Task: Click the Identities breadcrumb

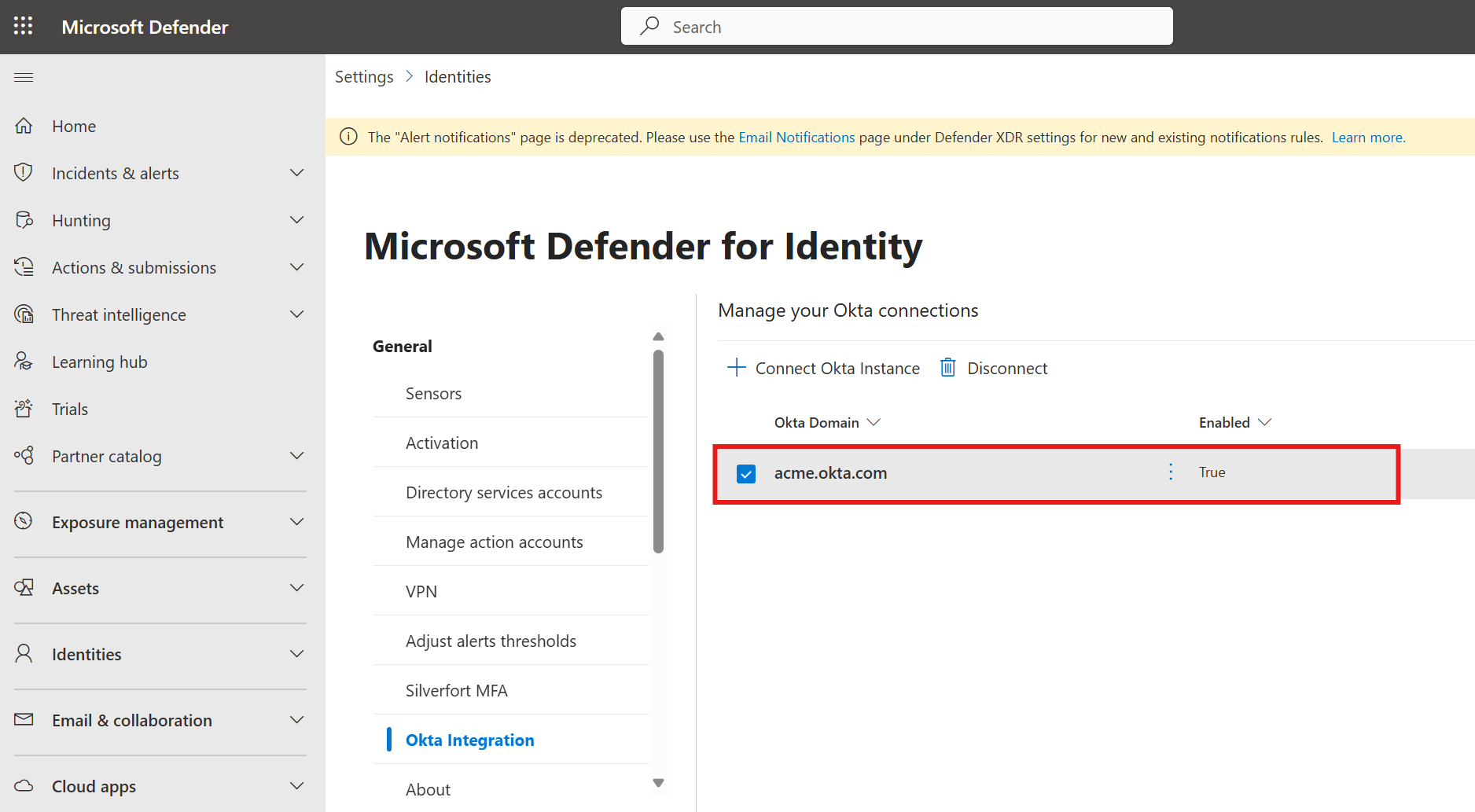Action: (x=458, y=77)
